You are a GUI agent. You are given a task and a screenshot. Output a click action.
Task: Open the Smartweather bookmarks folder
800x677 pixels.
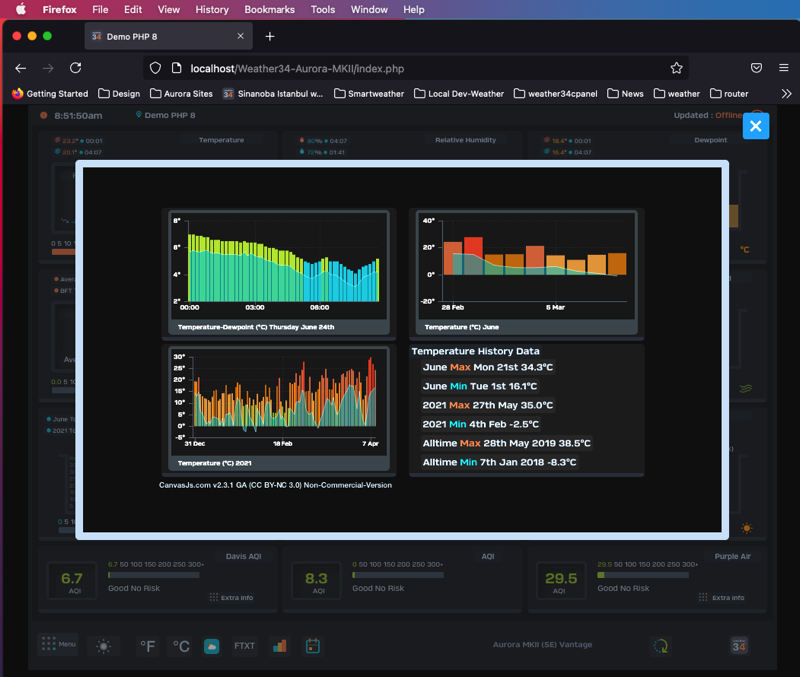tap(369, 94)
